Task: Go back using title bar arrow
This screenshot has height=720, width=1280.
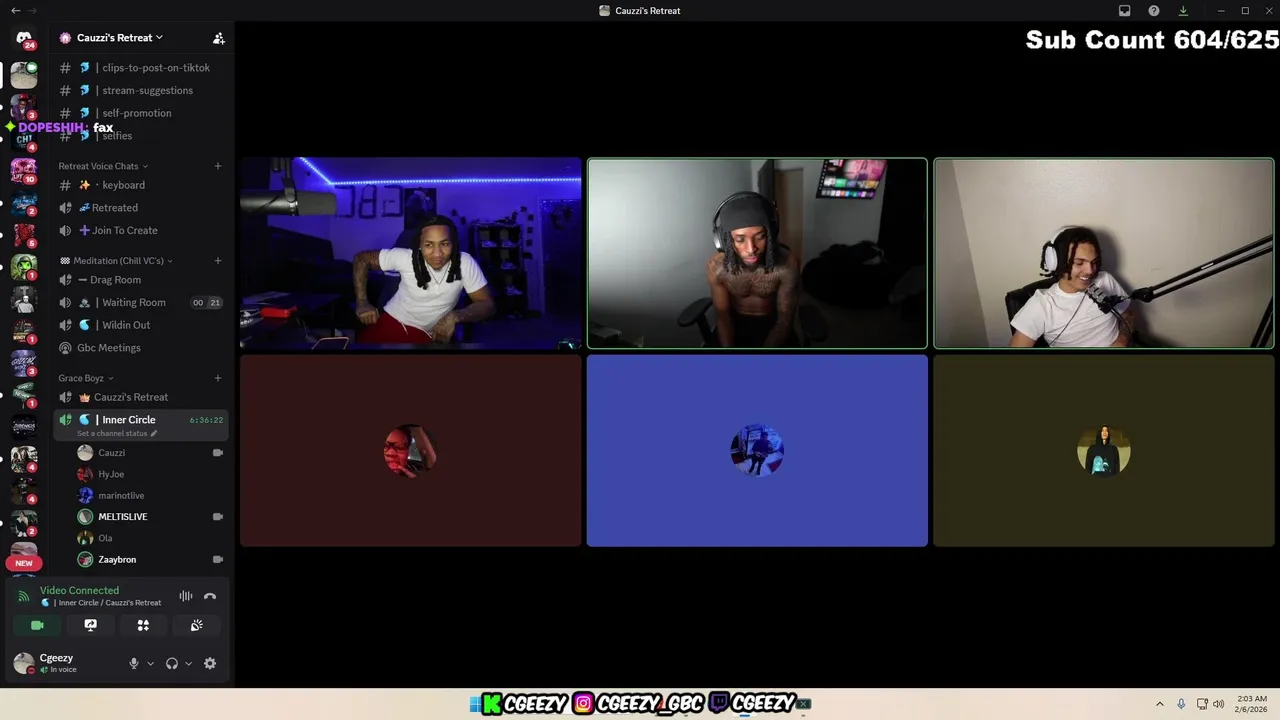Action: 15,10
